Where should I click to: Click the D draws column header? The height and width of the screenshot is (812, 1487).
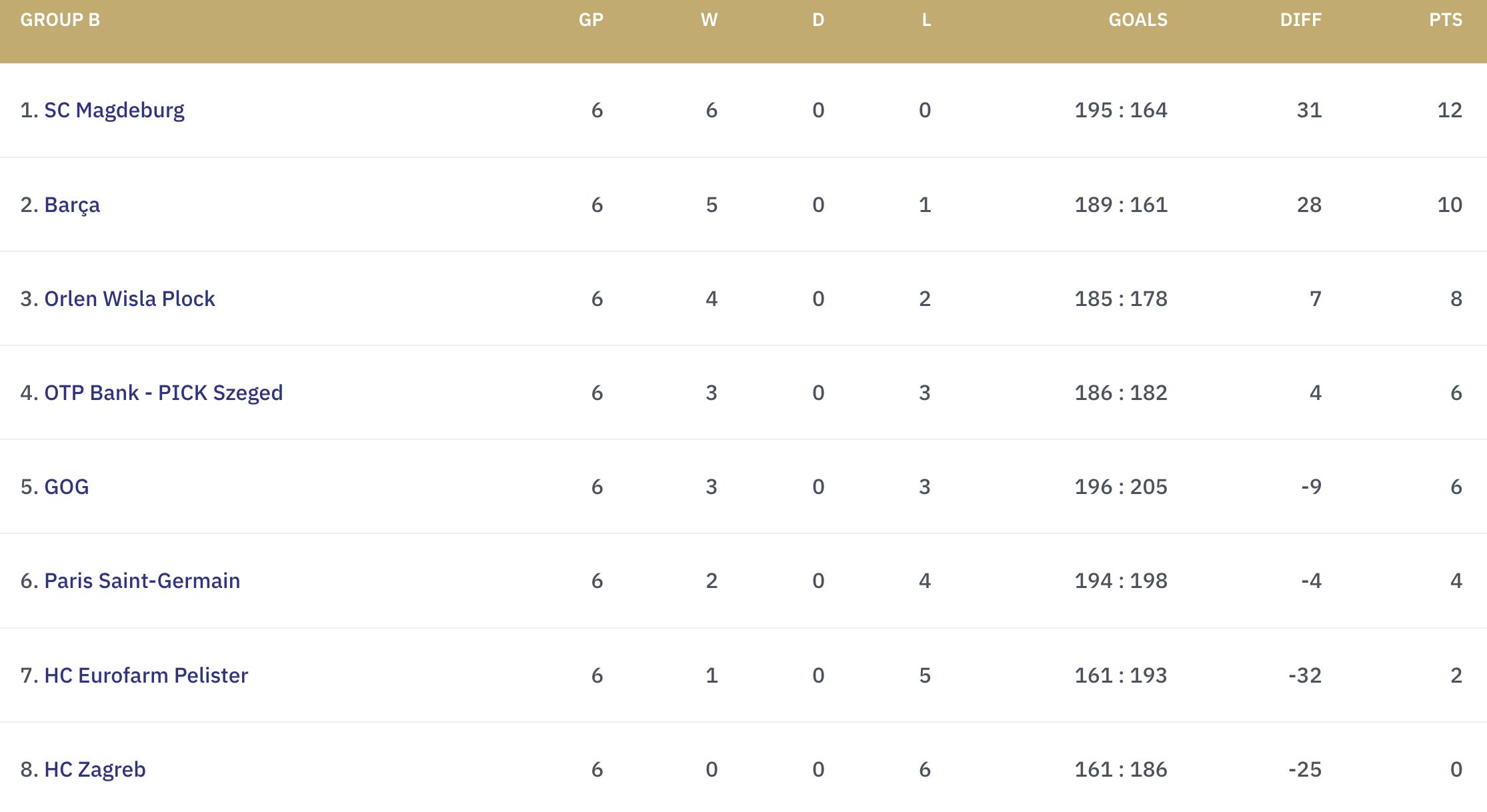pyautogui.click(x=818, y=20)
